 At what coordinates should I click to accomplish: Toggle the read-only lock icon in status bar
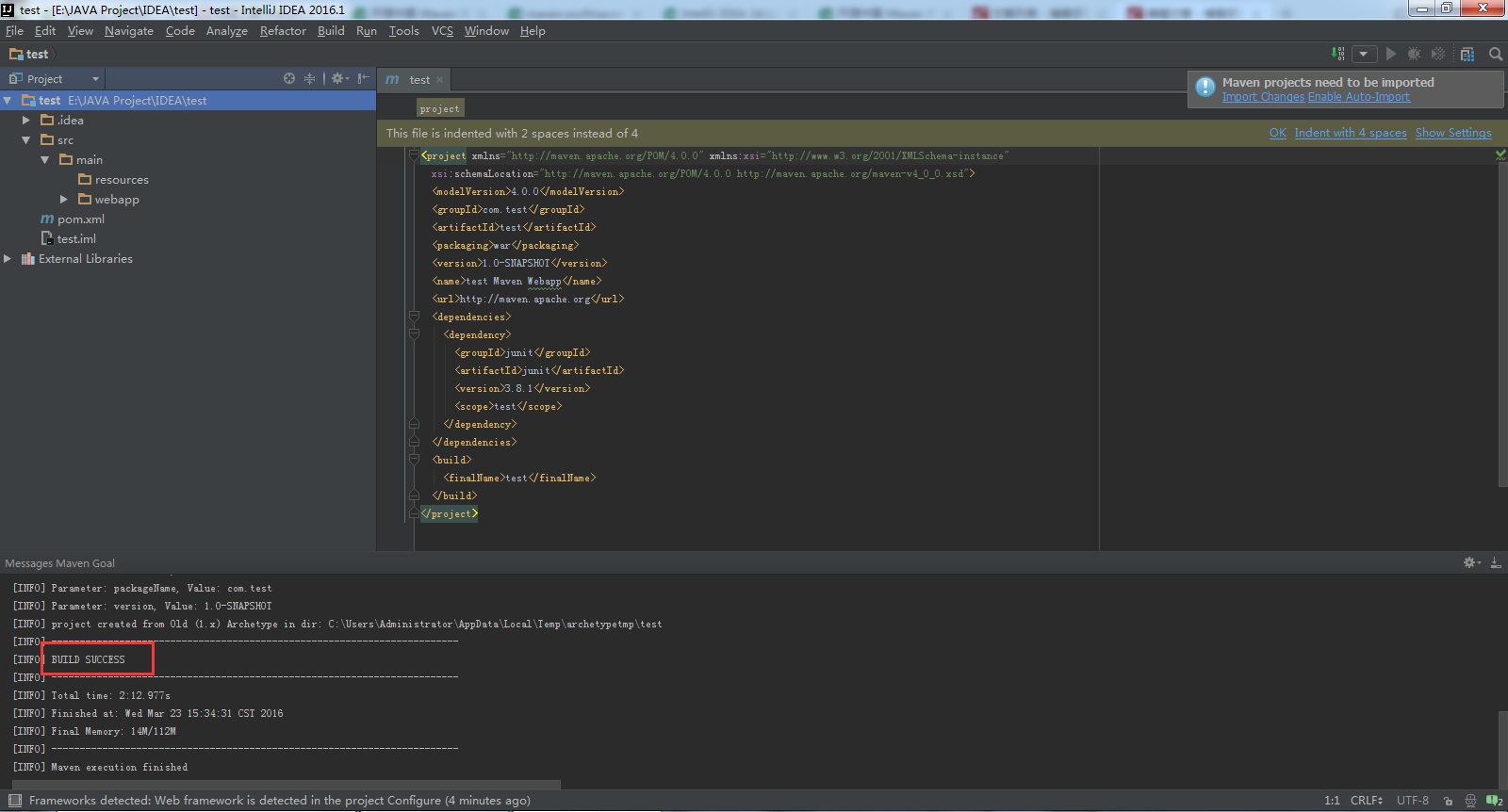(1448, 801)
